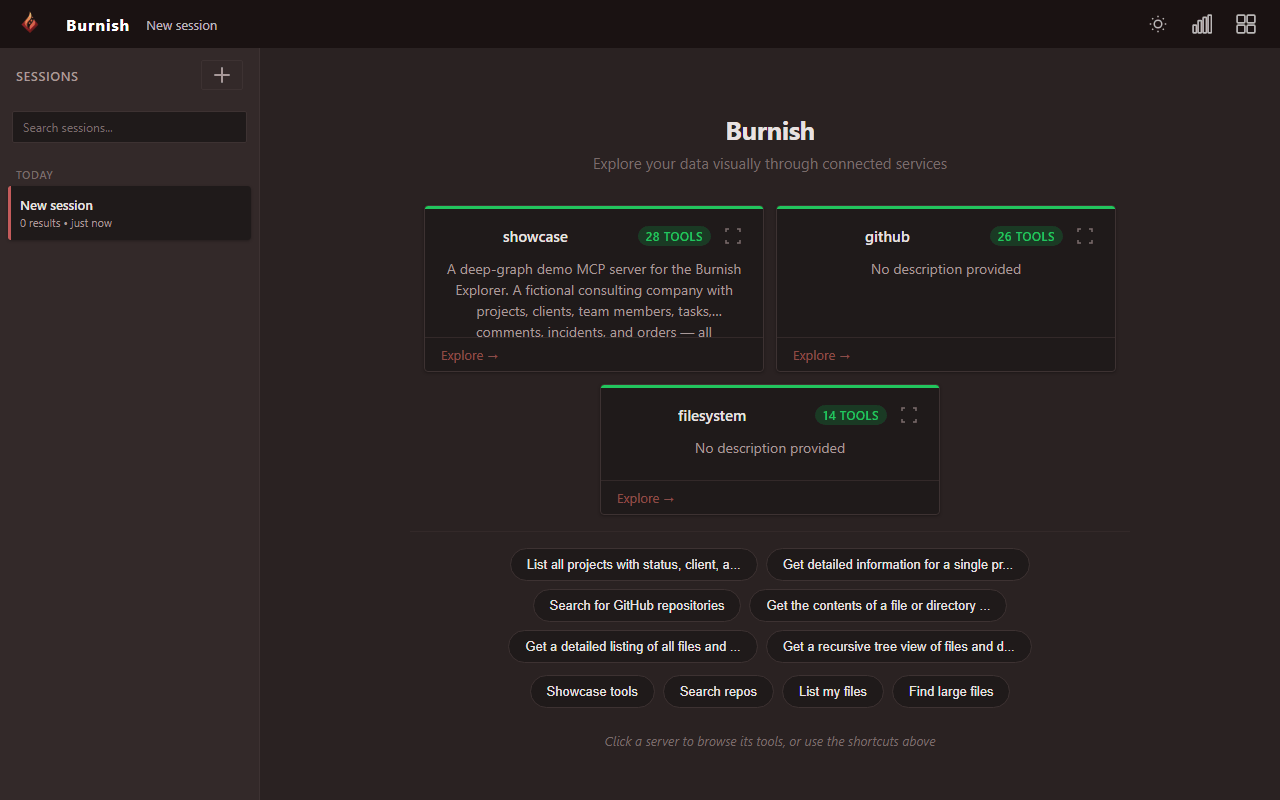Run 'Get a detailed listing of all files' shortcut

tap(633, 646)
